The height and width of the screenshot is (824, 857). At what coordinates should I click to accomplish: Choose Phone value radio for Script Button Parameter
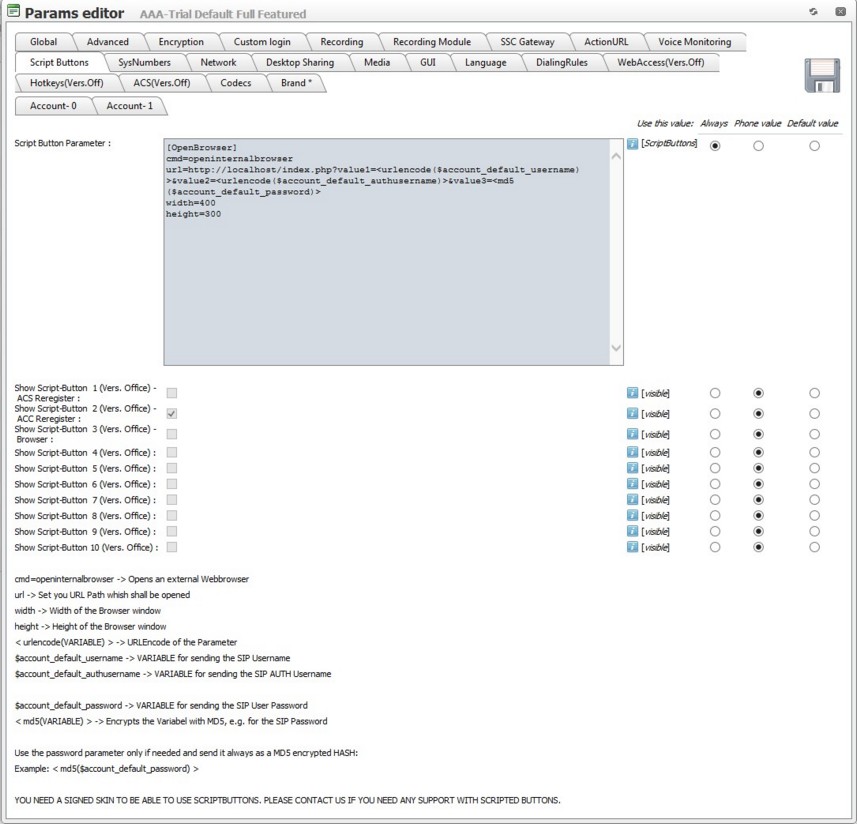759,146
